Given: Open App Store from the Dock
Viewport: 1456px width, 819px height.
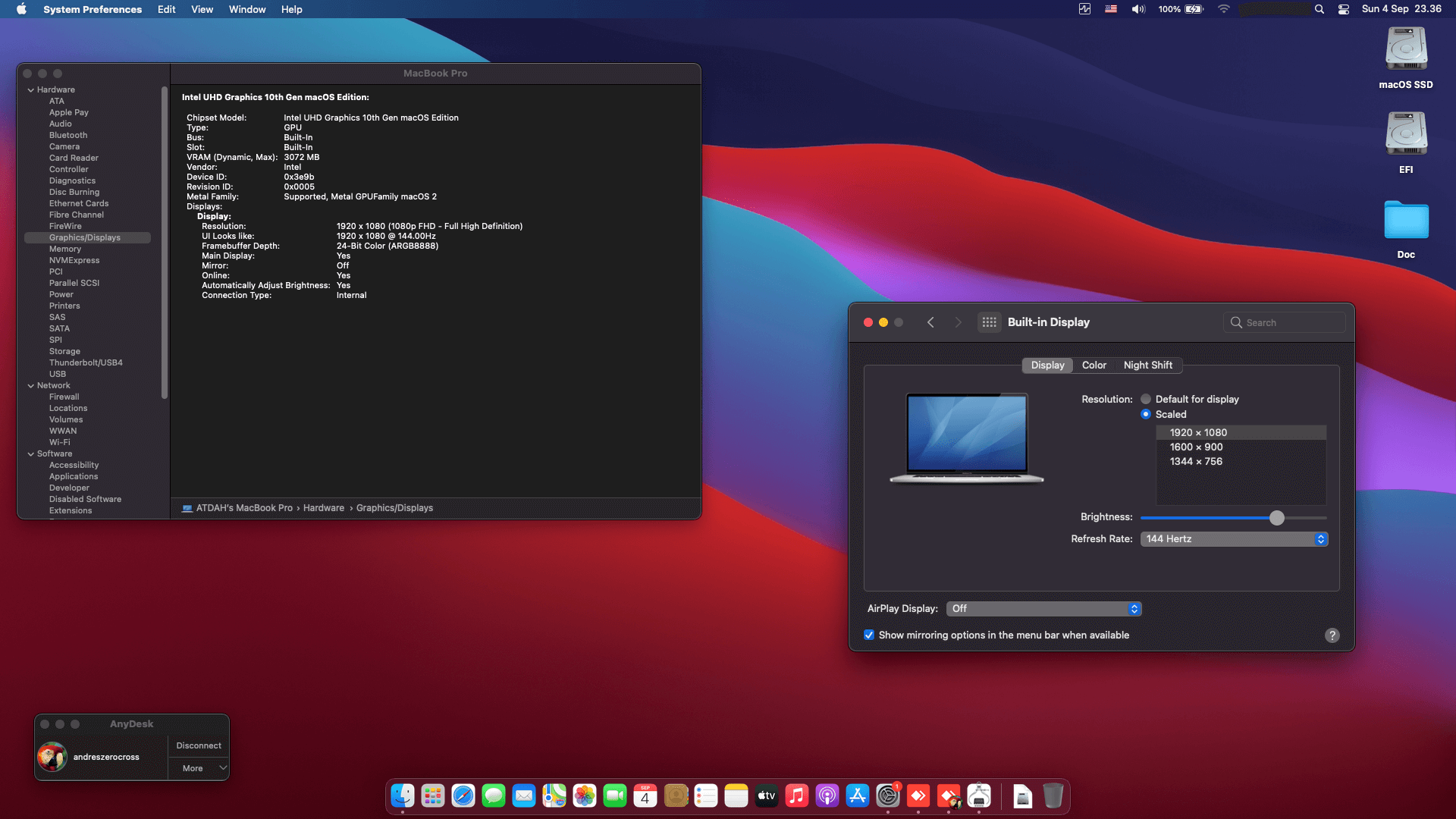Looking at the screenshot, I should tap(858, 795).
